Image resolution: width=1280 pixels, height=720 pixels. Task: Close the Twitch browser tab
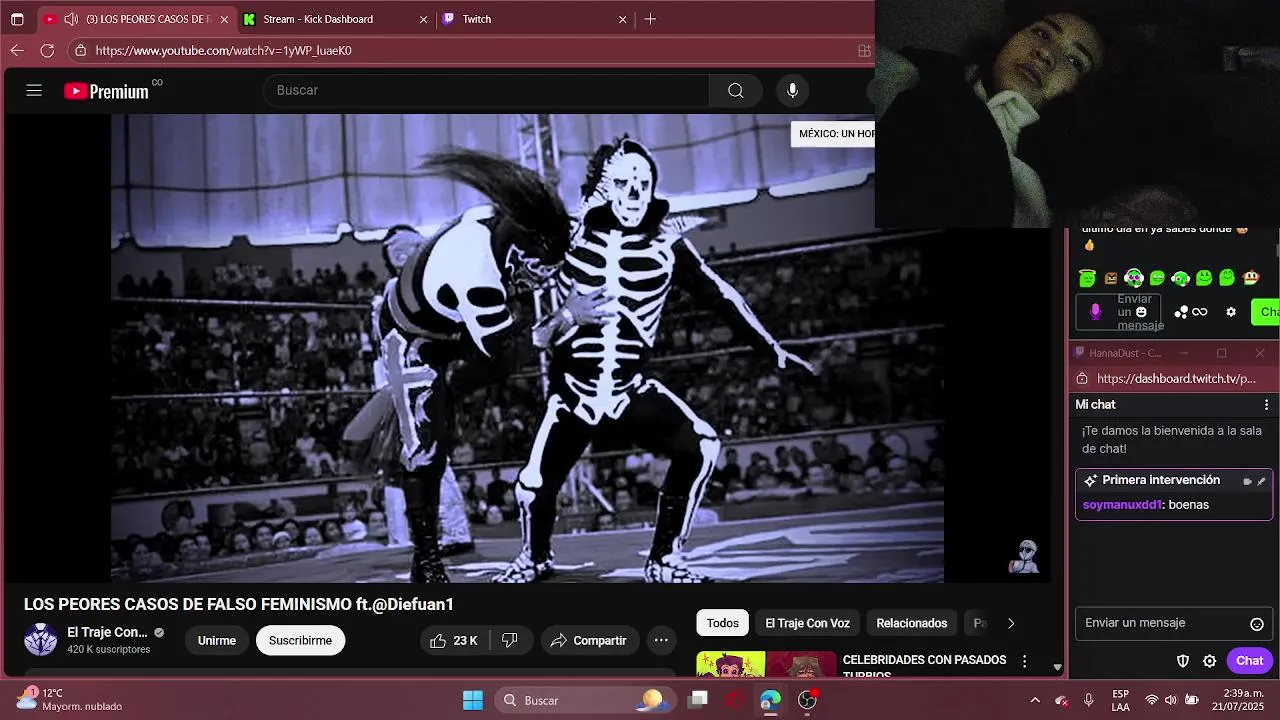623,19
